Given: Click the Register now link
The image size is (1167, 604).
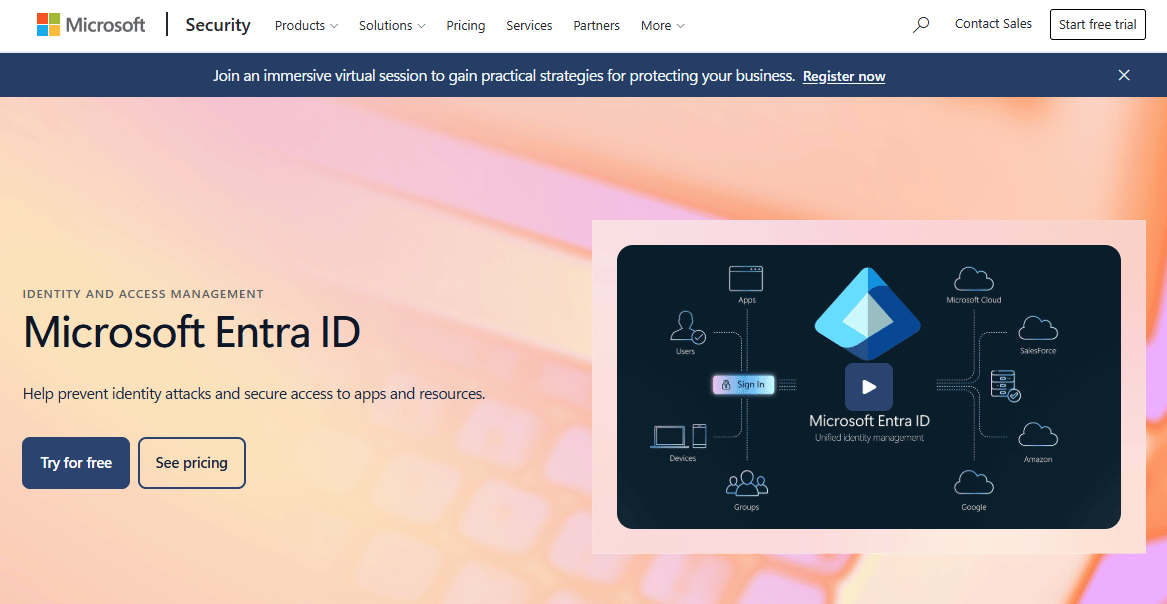Looking at the screenshot, I should click(844, 76).
